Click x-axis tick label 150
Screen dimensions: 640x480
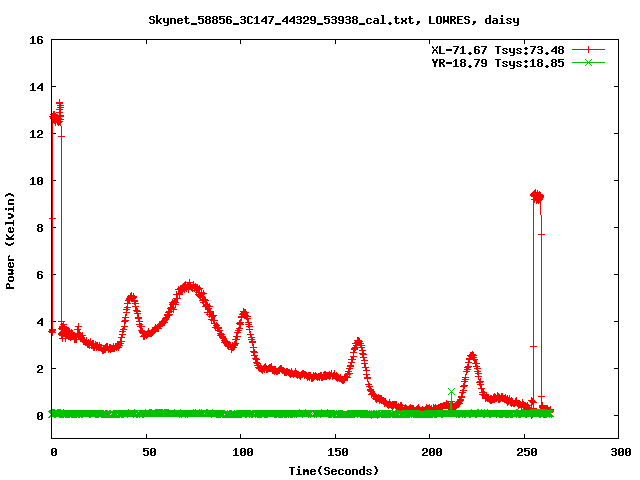click(x=337, y=452)
